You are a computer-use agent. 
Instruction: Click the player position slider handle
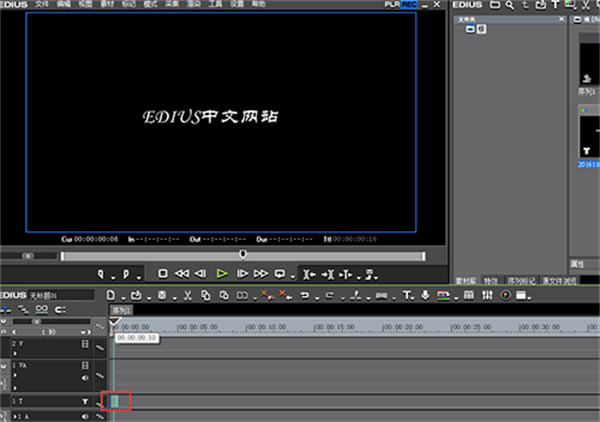coord(243,254)
